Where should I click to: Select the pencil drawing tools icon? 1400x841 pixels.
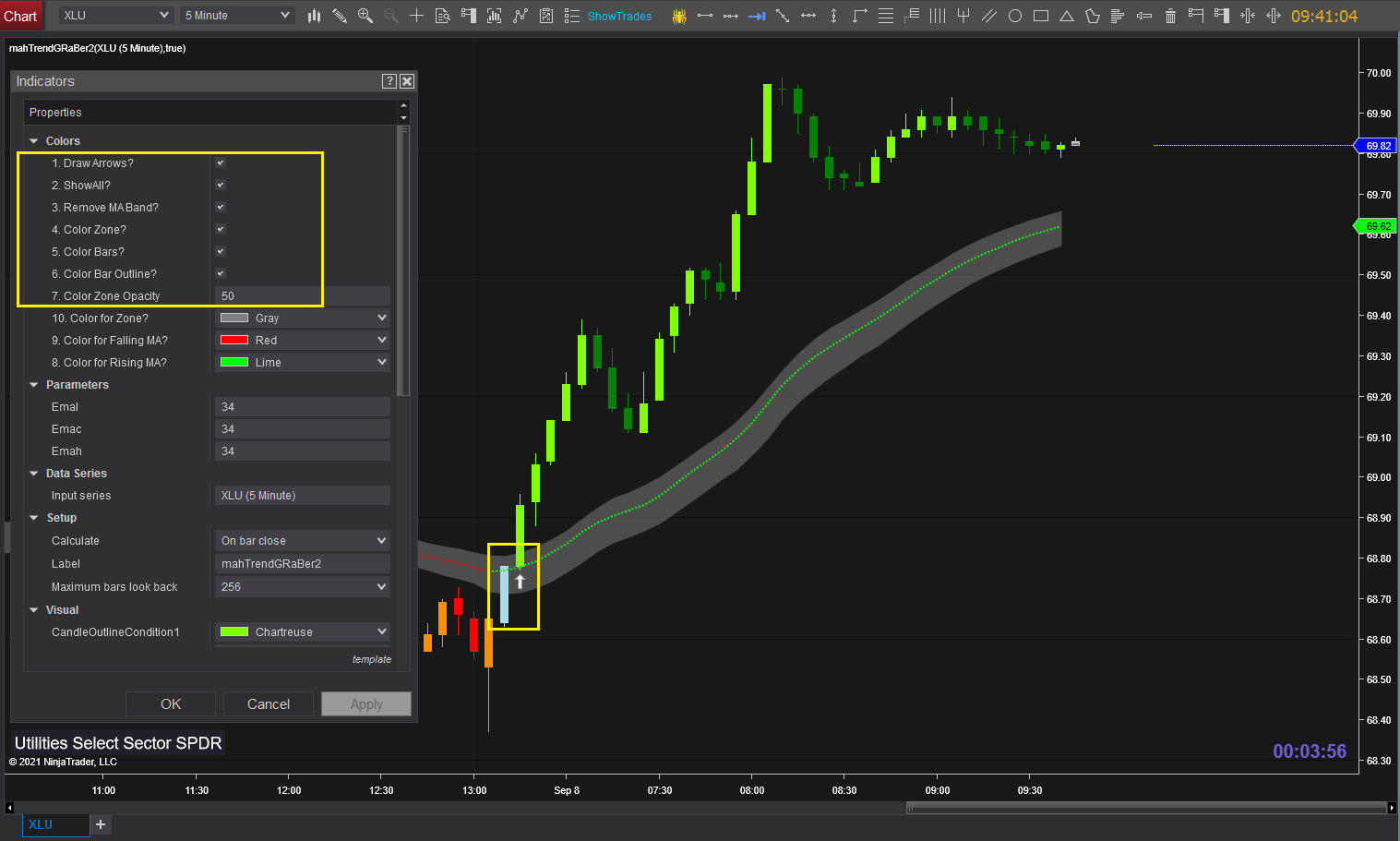click(340, 16)
